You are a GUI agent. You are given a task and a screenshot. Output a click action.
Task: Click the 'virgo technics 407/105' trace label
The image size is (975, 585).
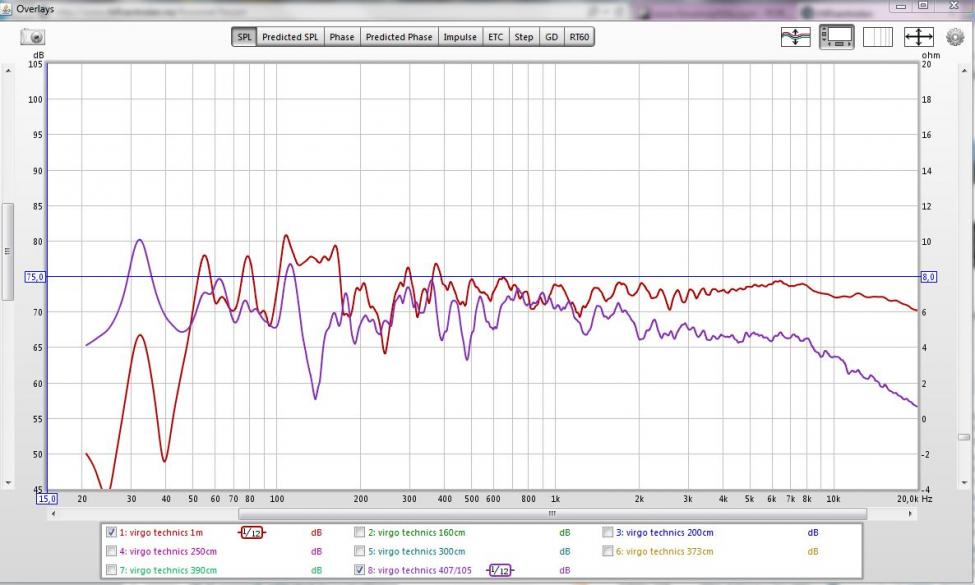[425, 570]
